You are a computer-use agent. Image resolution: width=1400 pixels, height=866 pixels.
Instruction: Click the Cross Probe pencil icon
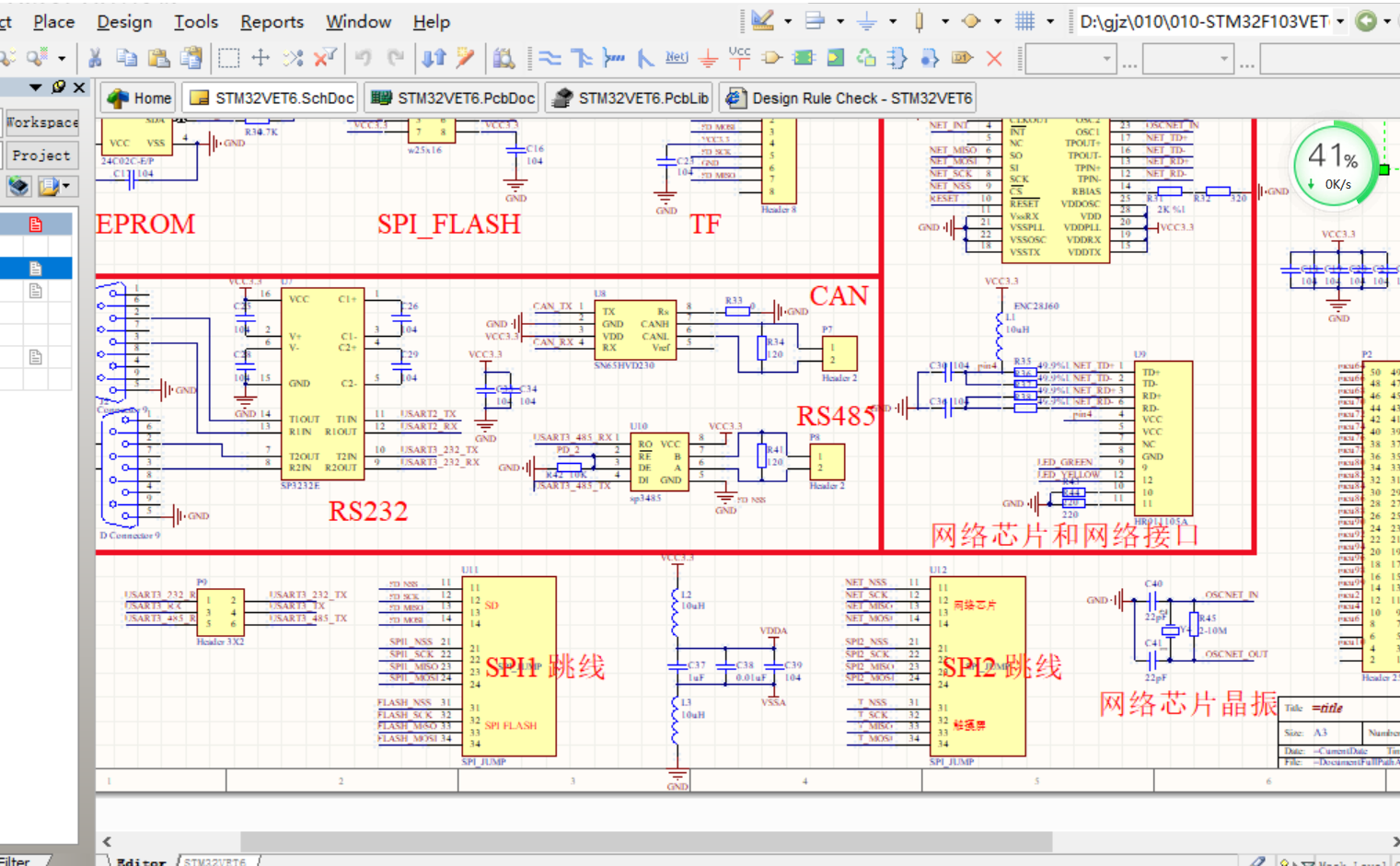pos(466,59)
